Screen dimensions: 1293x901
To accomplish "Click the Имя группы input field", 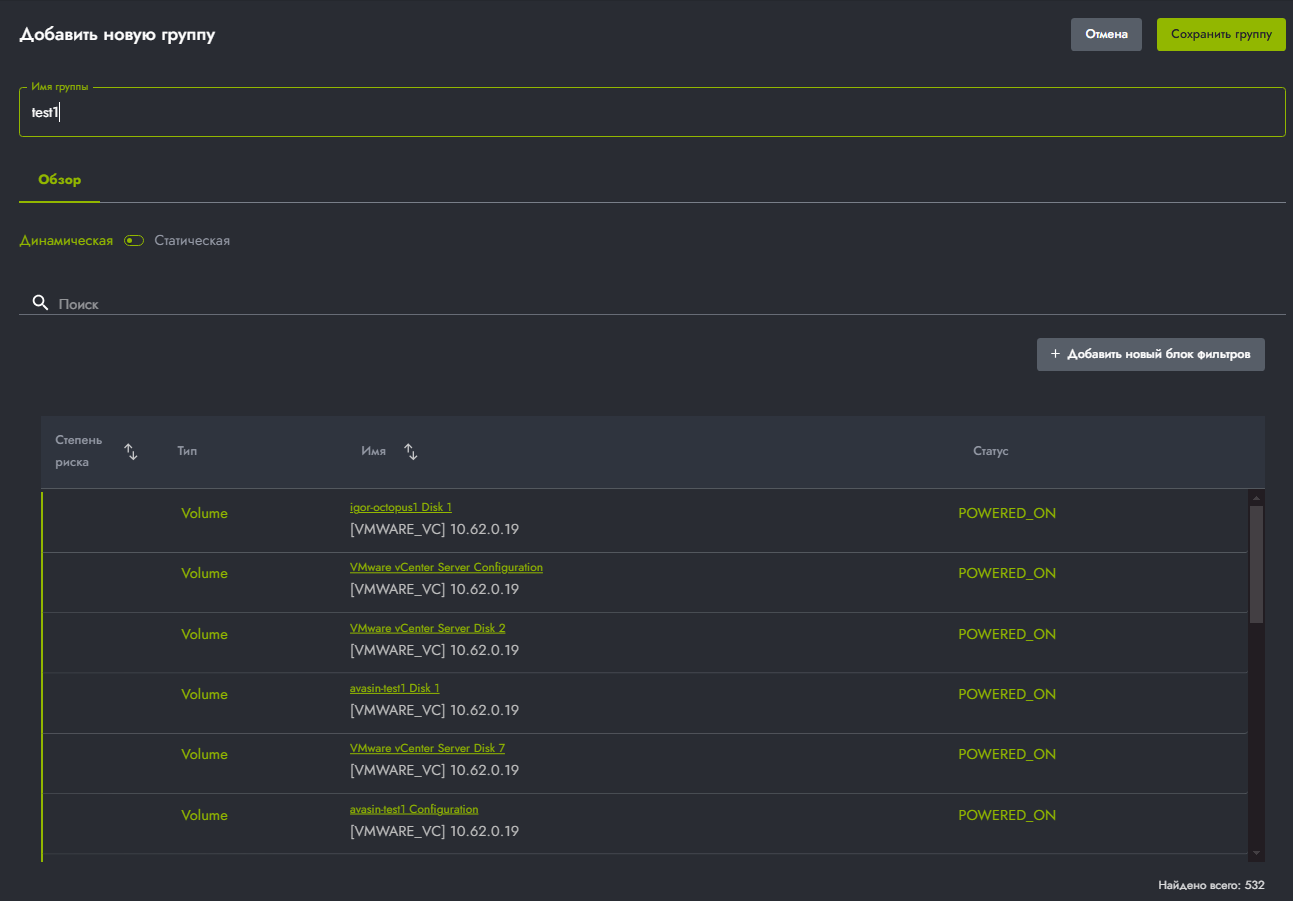I will pos(652,112).
